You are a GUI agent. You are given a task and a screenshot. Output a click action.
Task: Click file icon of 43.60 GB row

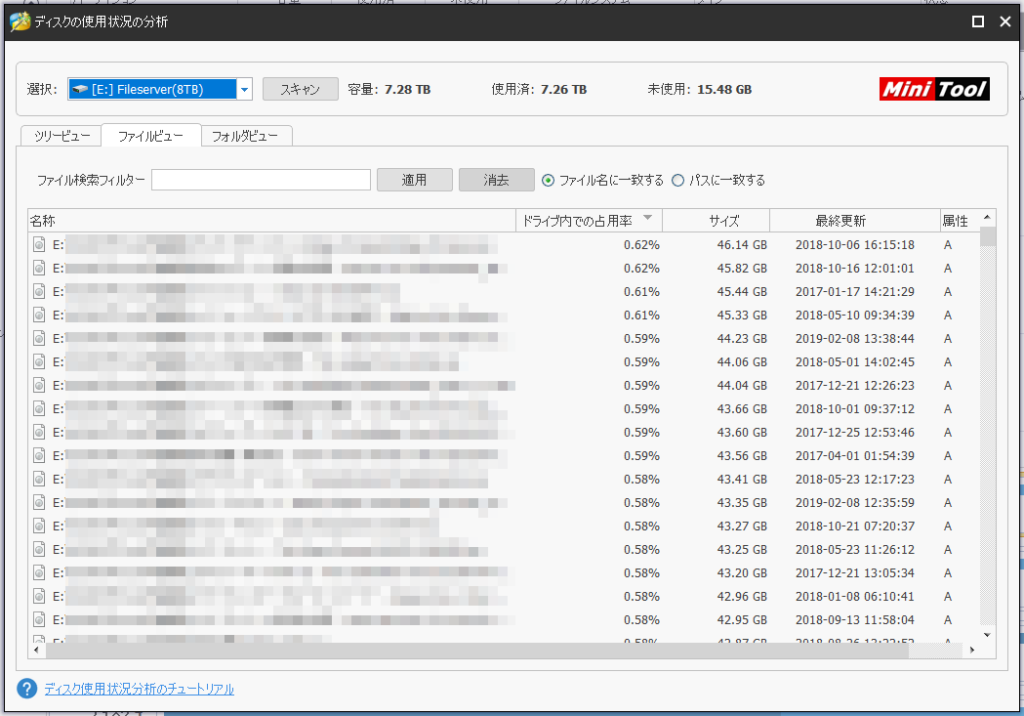[39, 432]
